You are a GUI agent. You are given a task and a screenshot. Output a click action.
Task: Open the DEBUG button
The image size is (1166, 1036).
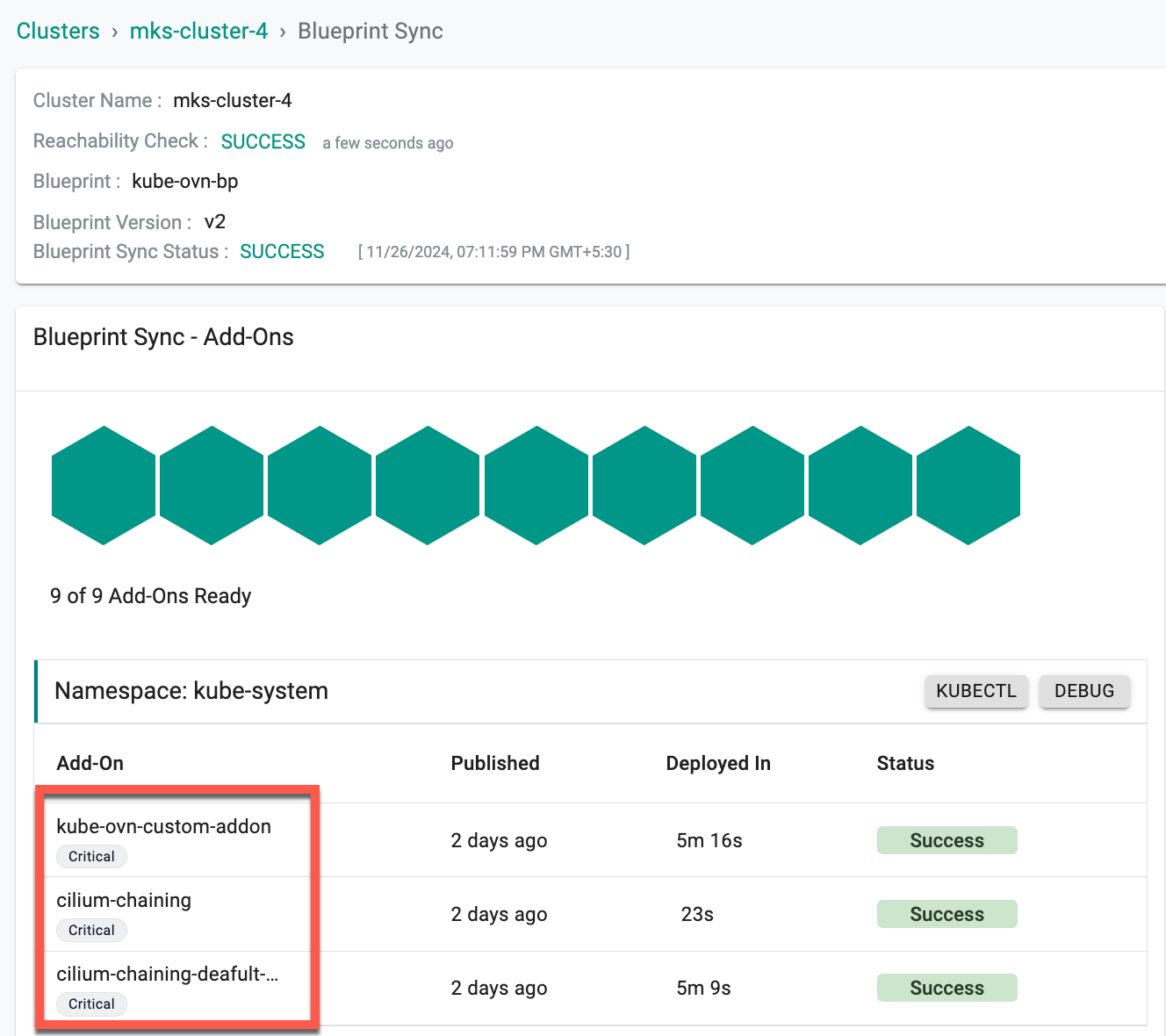[x=1084, y=691]
